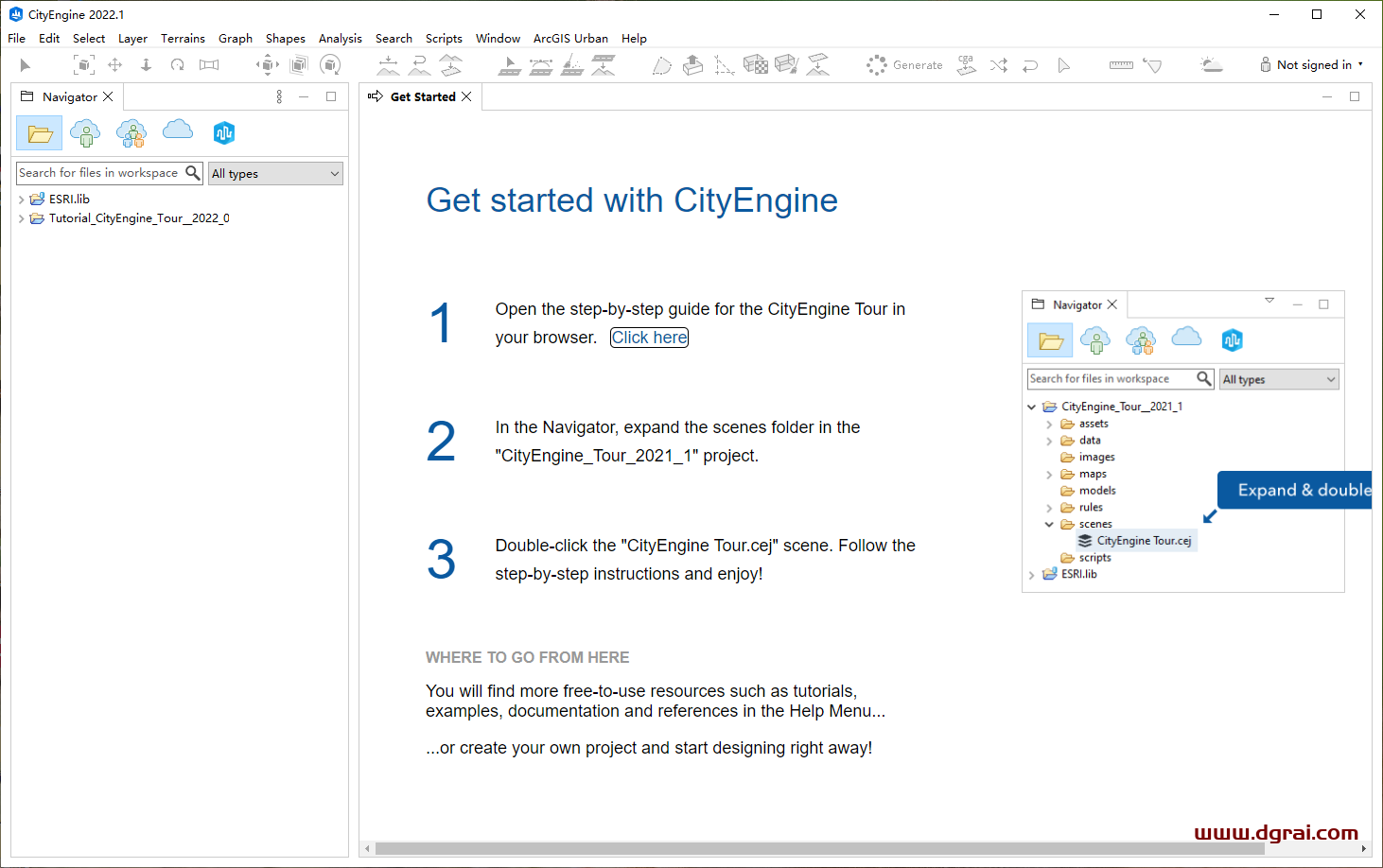Click the street creation tool icon
Image resolution: width=1383 pixels, height=868 pixels.
coord(510,65)
